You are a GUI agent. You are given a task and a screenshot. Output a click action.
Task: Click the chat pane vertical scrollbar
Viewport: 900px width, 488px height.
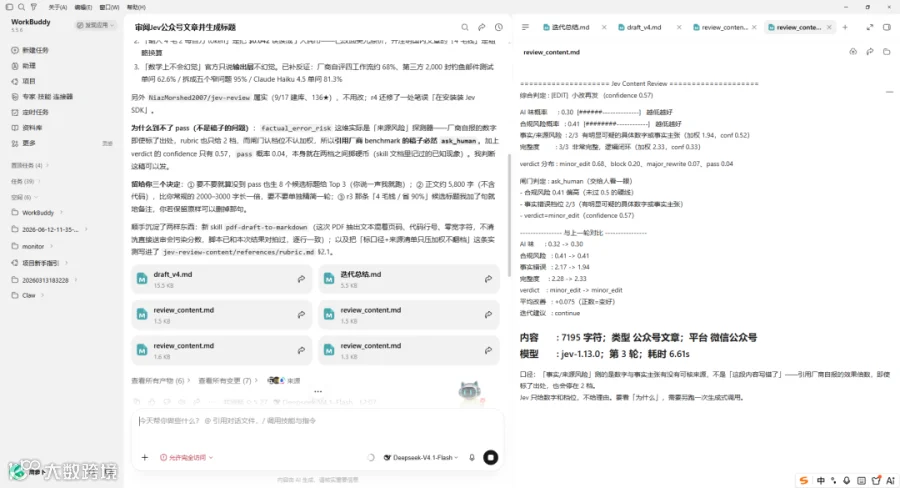508,215
